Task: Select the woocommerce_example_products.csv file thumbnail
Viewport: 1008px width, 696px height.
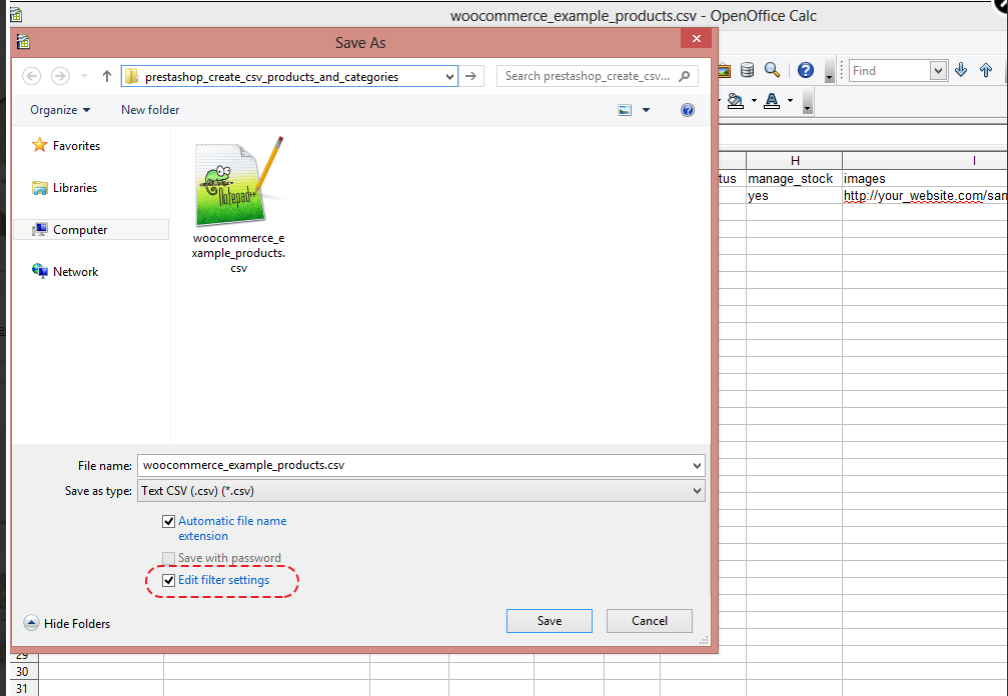Action: coord(238,206)
